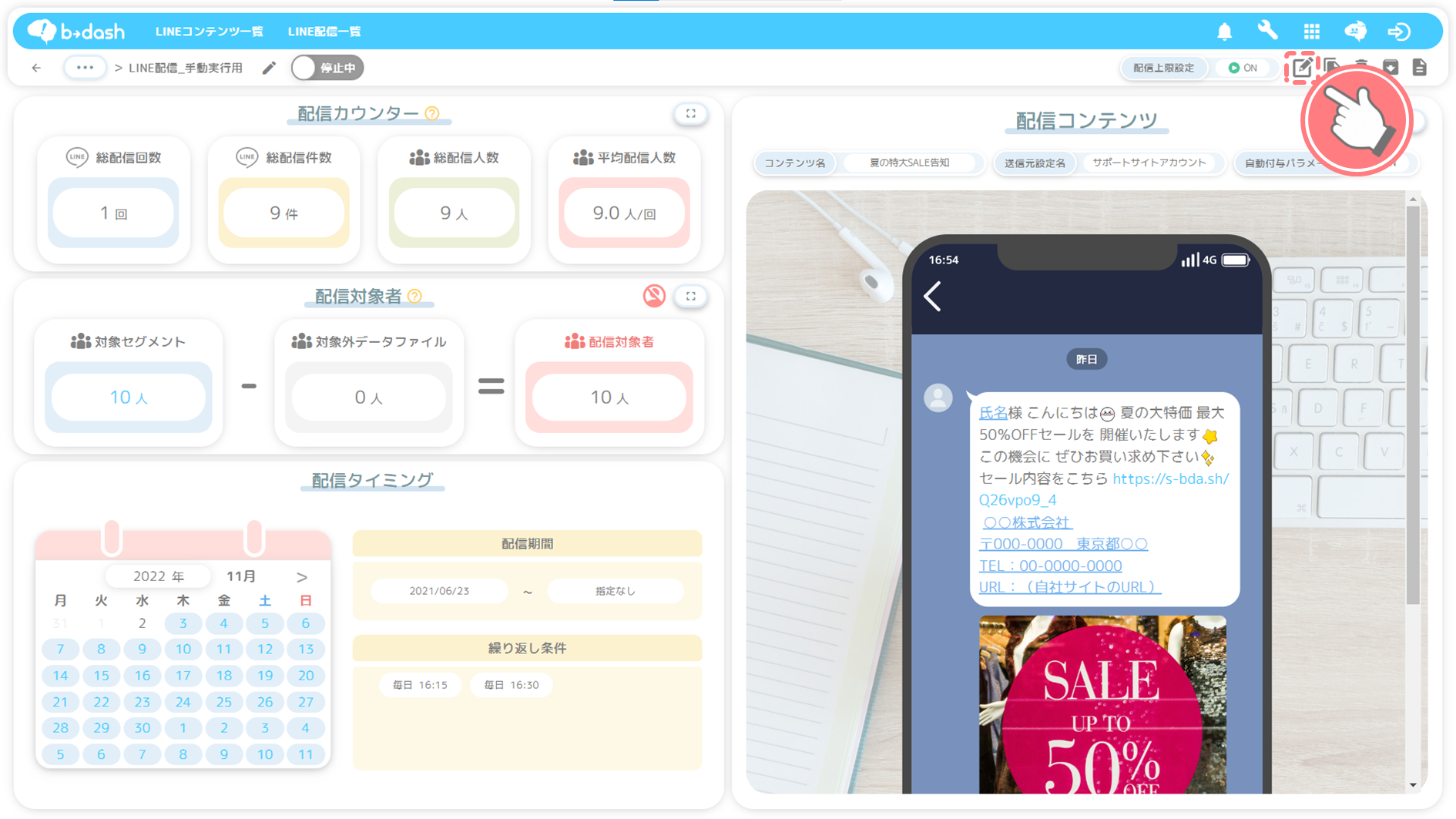Click the ○○株式会社 link
This screenshot has width=1456, height=819.
pos(1027,522)
